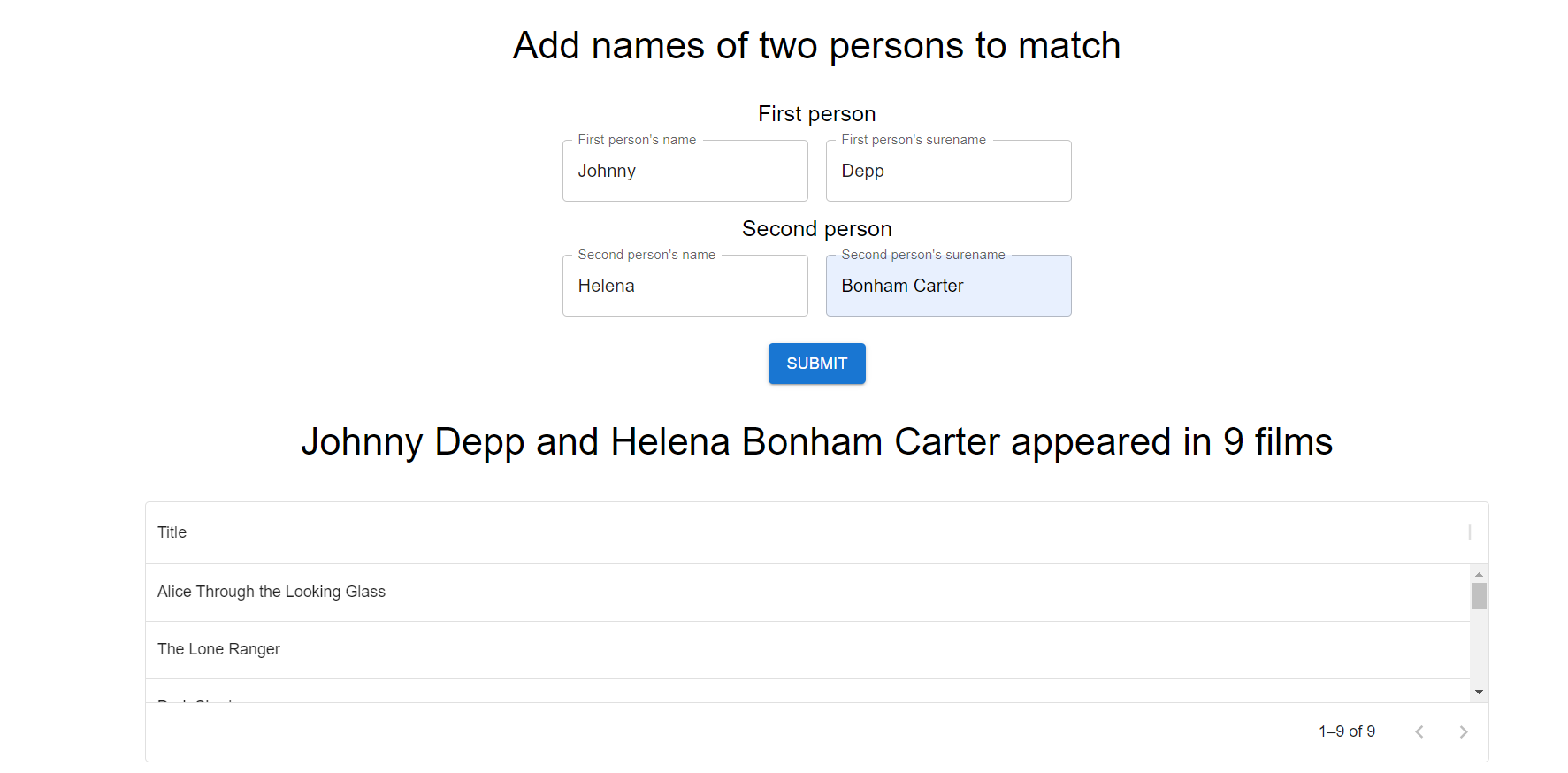Select the Second person's surename input field
The height and width of the screenshot is (773, 1568).
[x=948, y=286]
